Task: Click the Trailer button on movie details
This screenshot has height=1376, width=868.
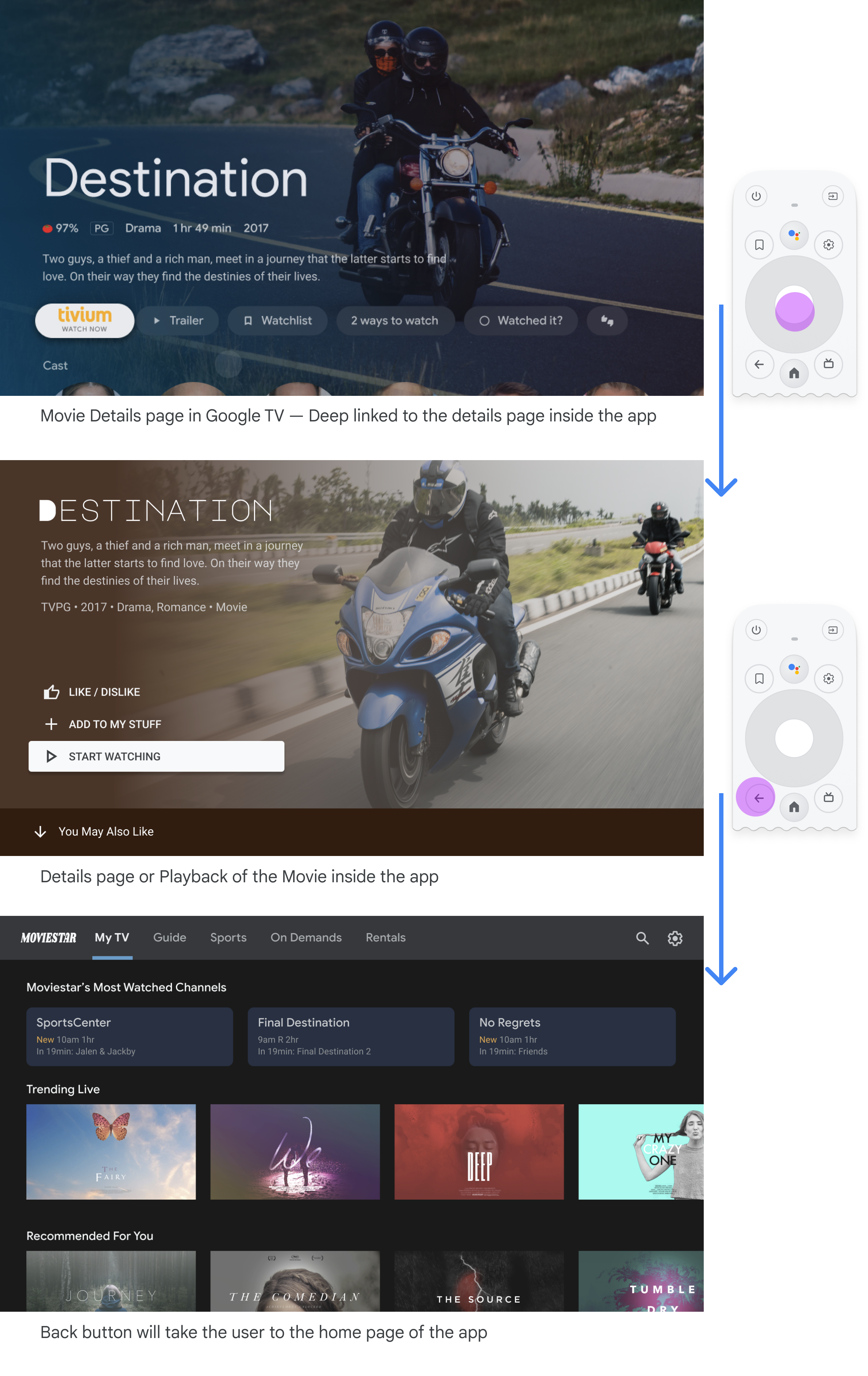Action: coord(178,321)
